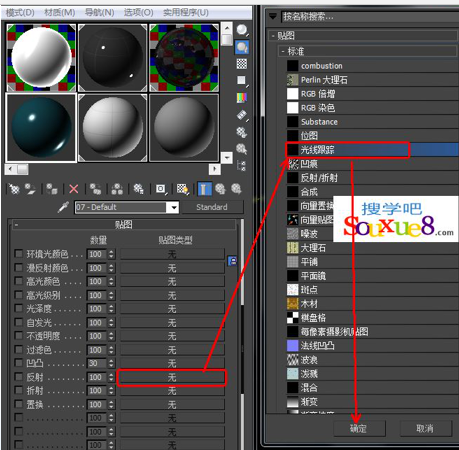Collapse the 贴图 group in the browser

coord(273,36)
